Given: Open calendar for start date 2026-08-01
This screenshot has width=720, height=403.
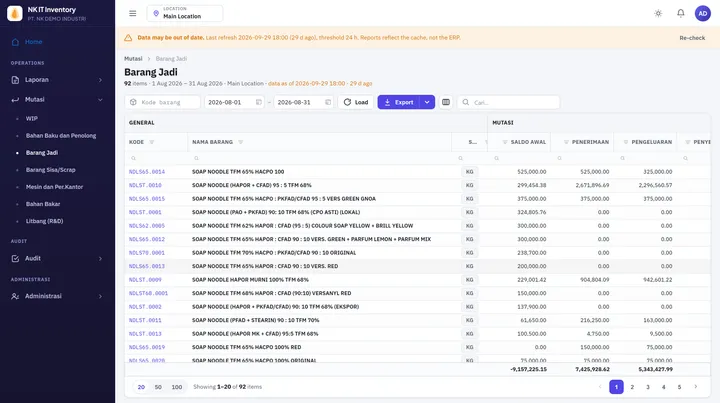Looking at the screenshot, I should coord(259,102).
